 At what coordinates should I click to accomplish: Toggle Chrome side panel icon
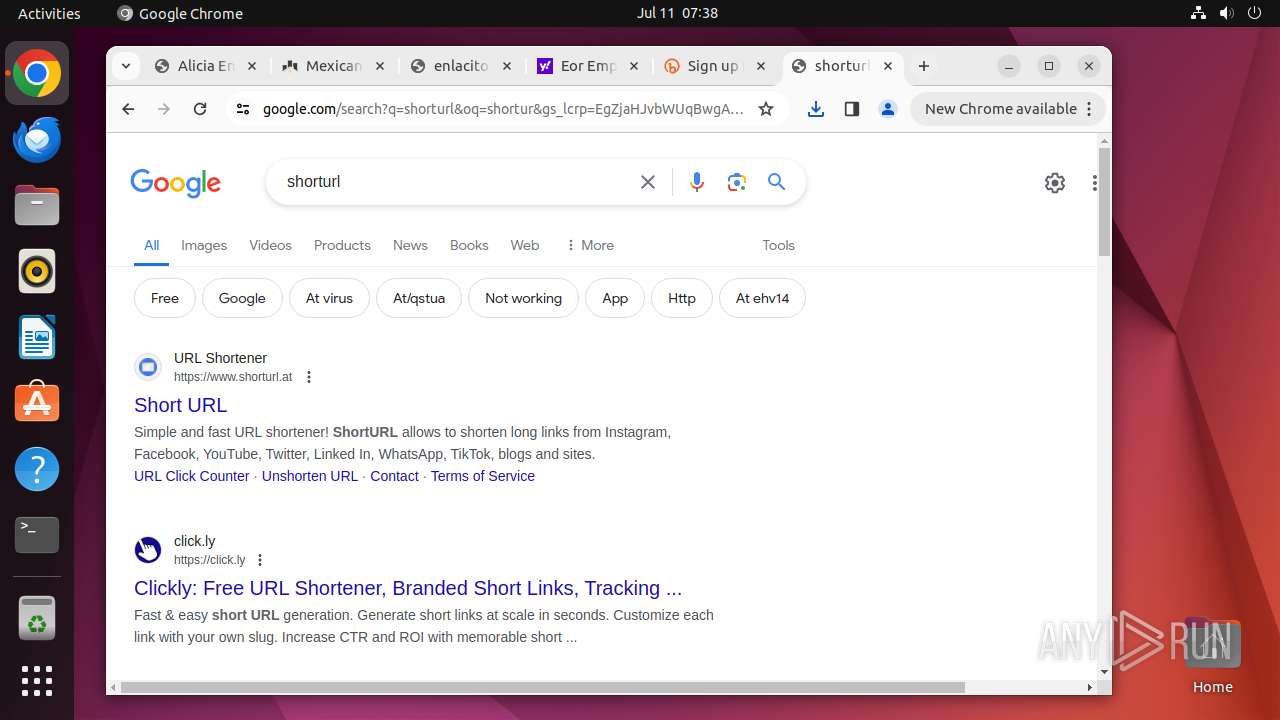point(852,109)
